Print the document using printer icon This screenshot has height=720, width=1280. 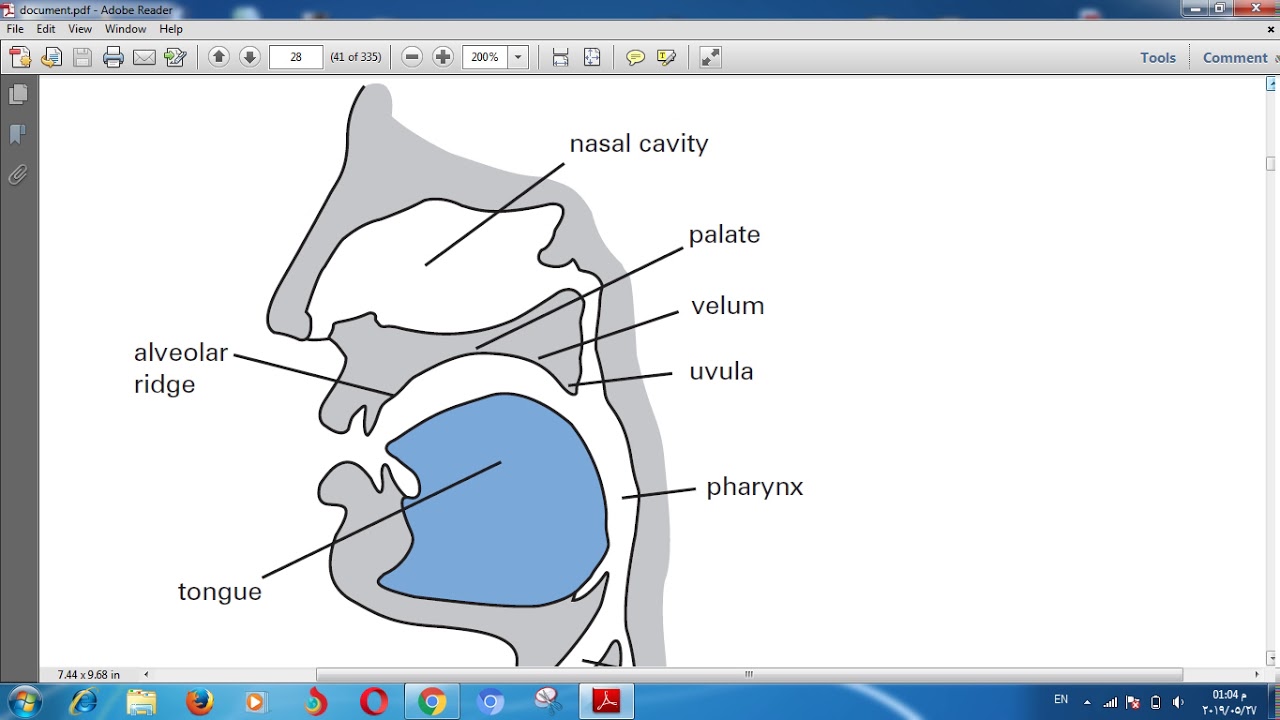tap(113, 57)
